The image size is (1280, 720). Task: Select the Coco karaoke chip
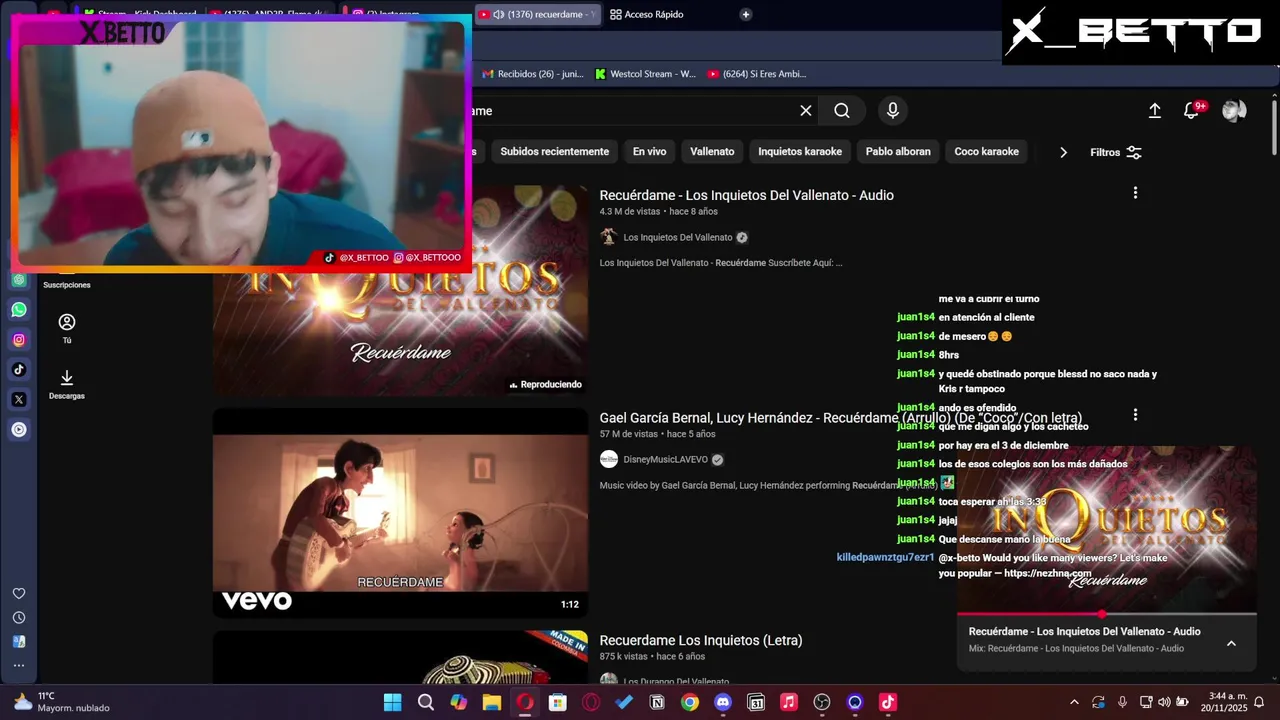(x=987, y=152)
